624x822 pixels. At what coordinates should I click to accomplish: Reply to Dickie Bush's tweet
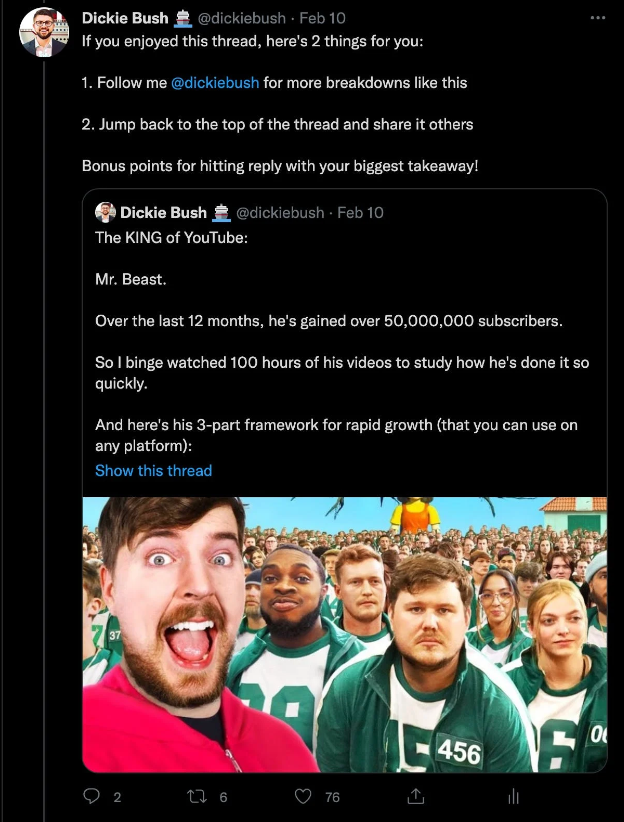[92, 796]
